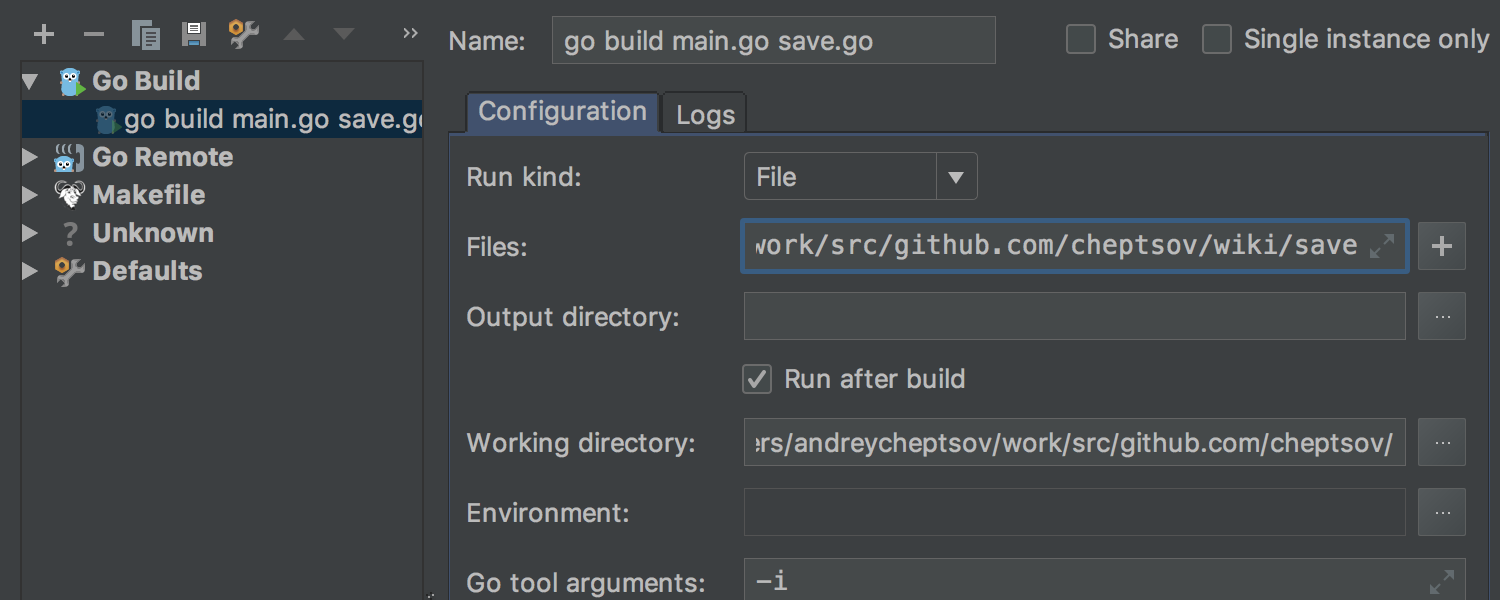Image resolution: width=1500 pixels, height=600 pixels.
Task: Expand the Files field editor
Action: tap(1382, 246)
